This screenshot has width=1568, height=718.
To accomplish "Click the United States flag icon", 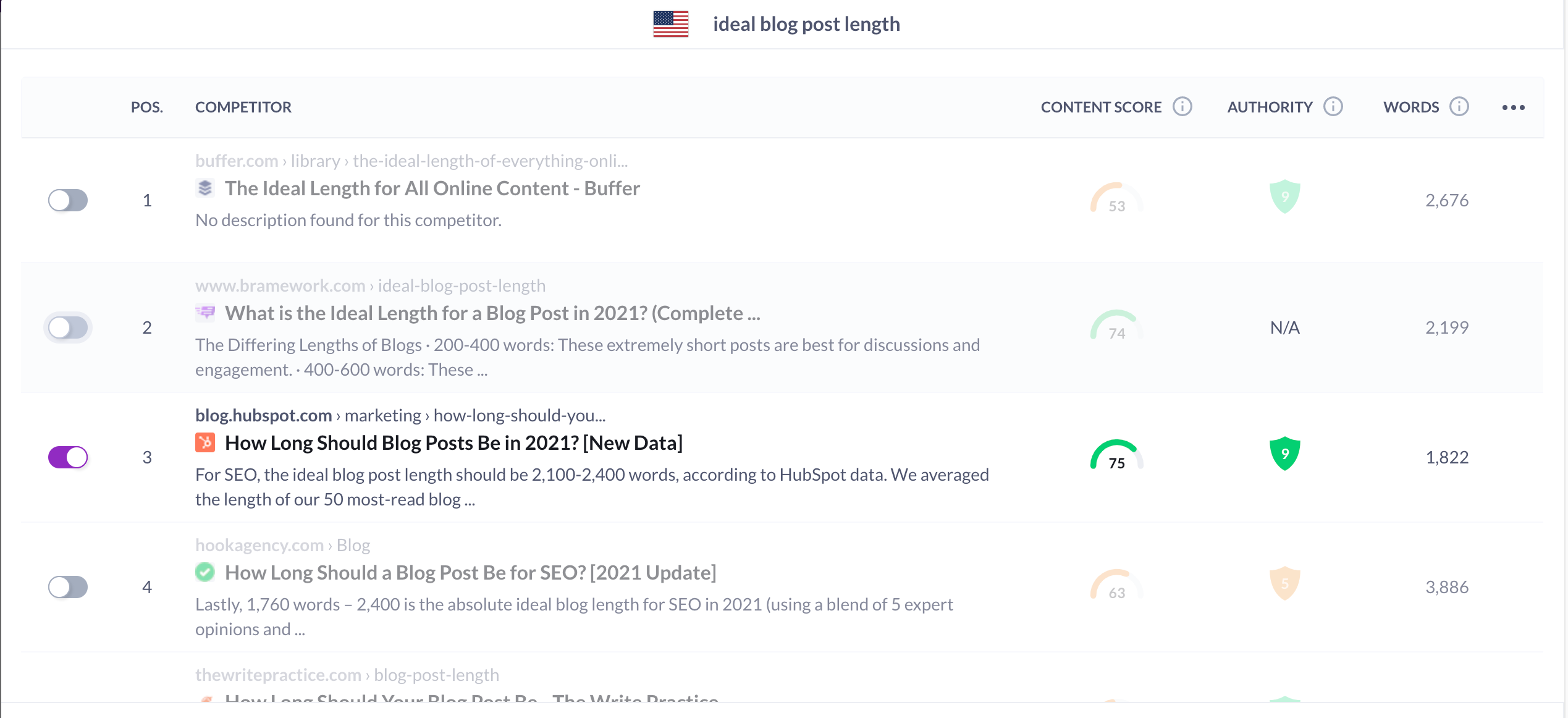I will [x=670, y=24].
